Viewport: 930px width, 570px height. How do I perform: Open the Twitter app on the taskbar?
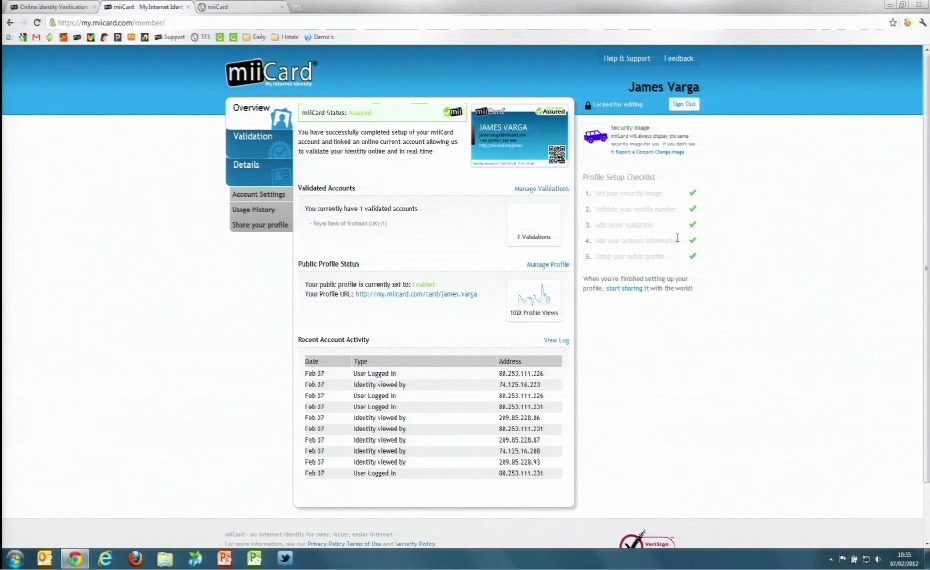(x=285, y=559)
